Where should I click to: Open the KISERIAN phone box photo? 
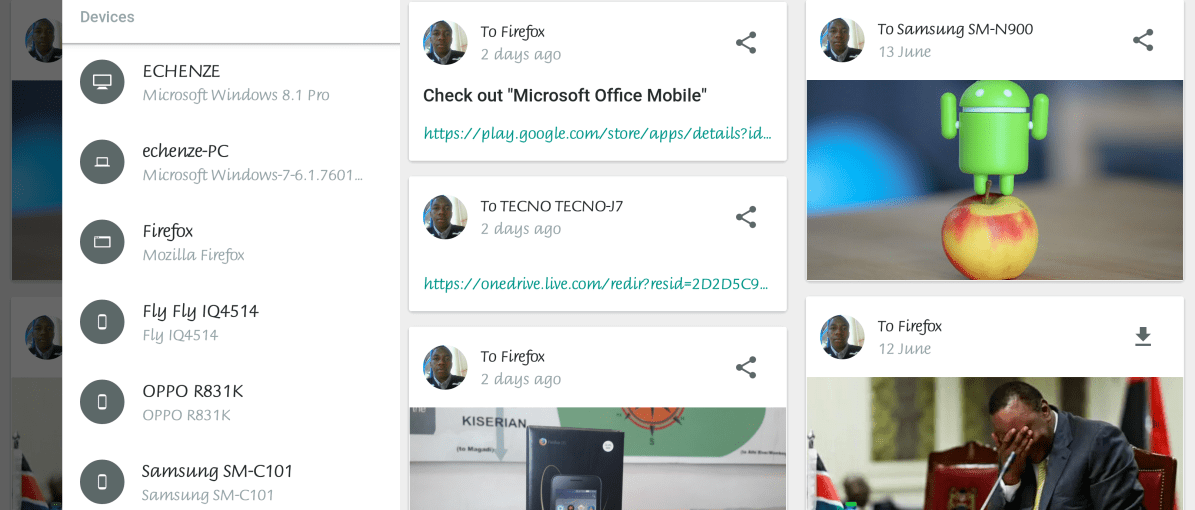coord(598,458)
